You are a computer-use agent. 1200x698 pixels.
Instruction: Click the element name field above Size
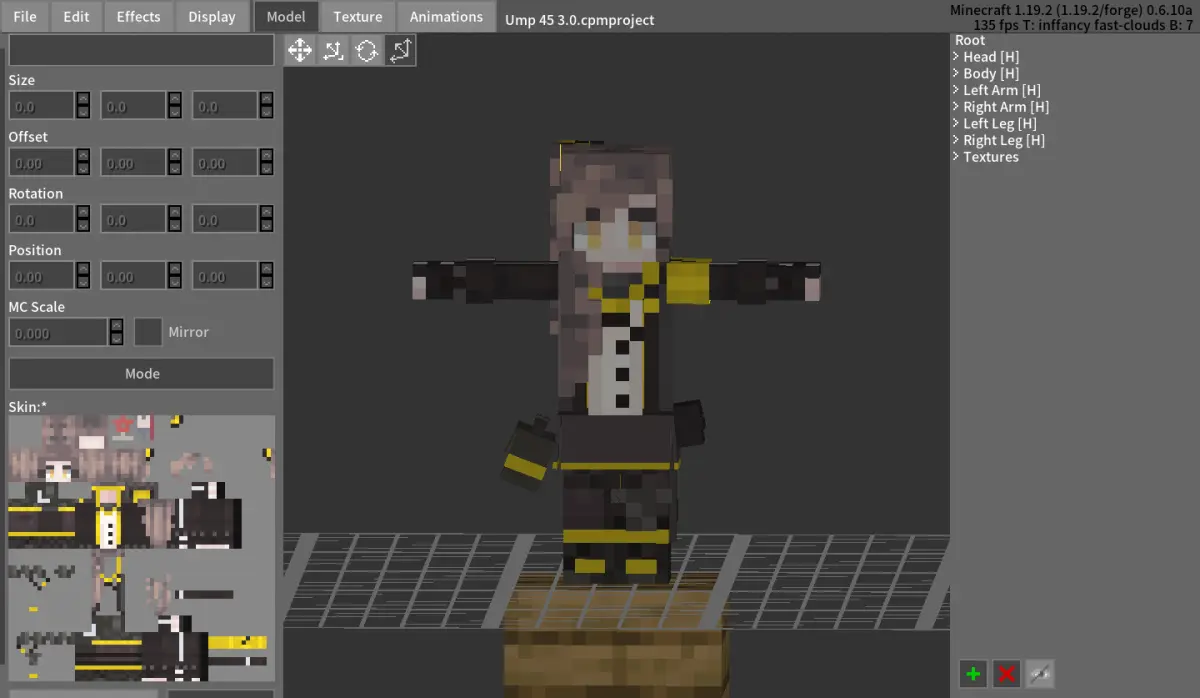pyautogui.click(x=141, y=50)
